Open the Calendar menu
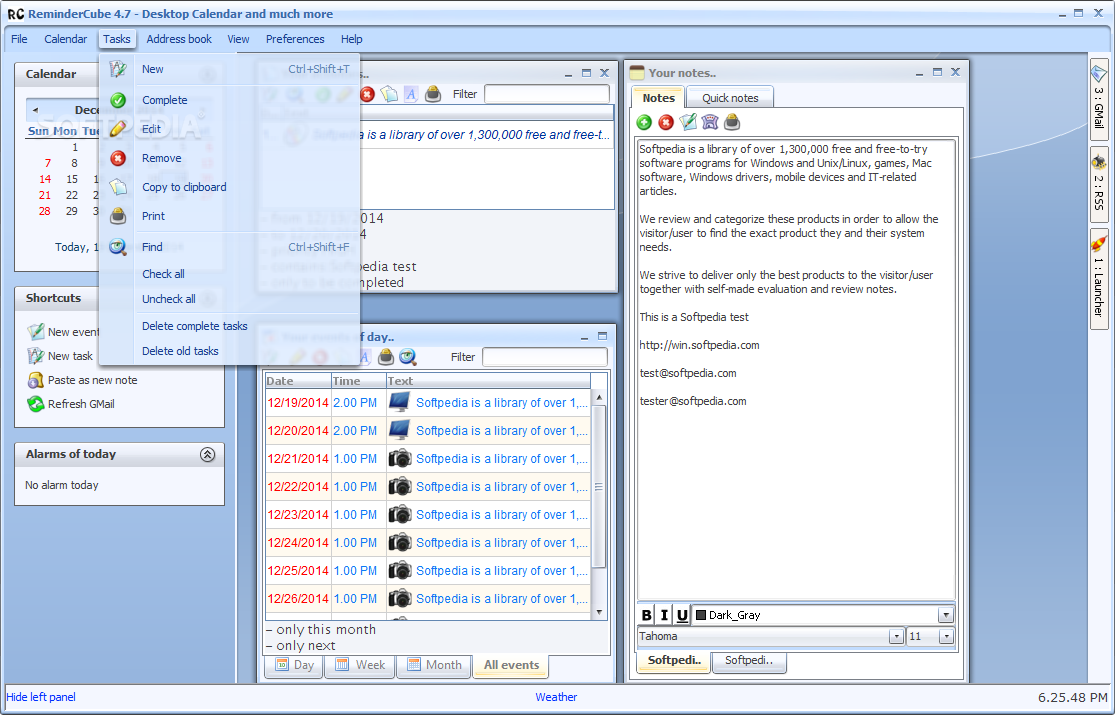1115x715 pixels. pyautogui.click(x=65, y=39)
